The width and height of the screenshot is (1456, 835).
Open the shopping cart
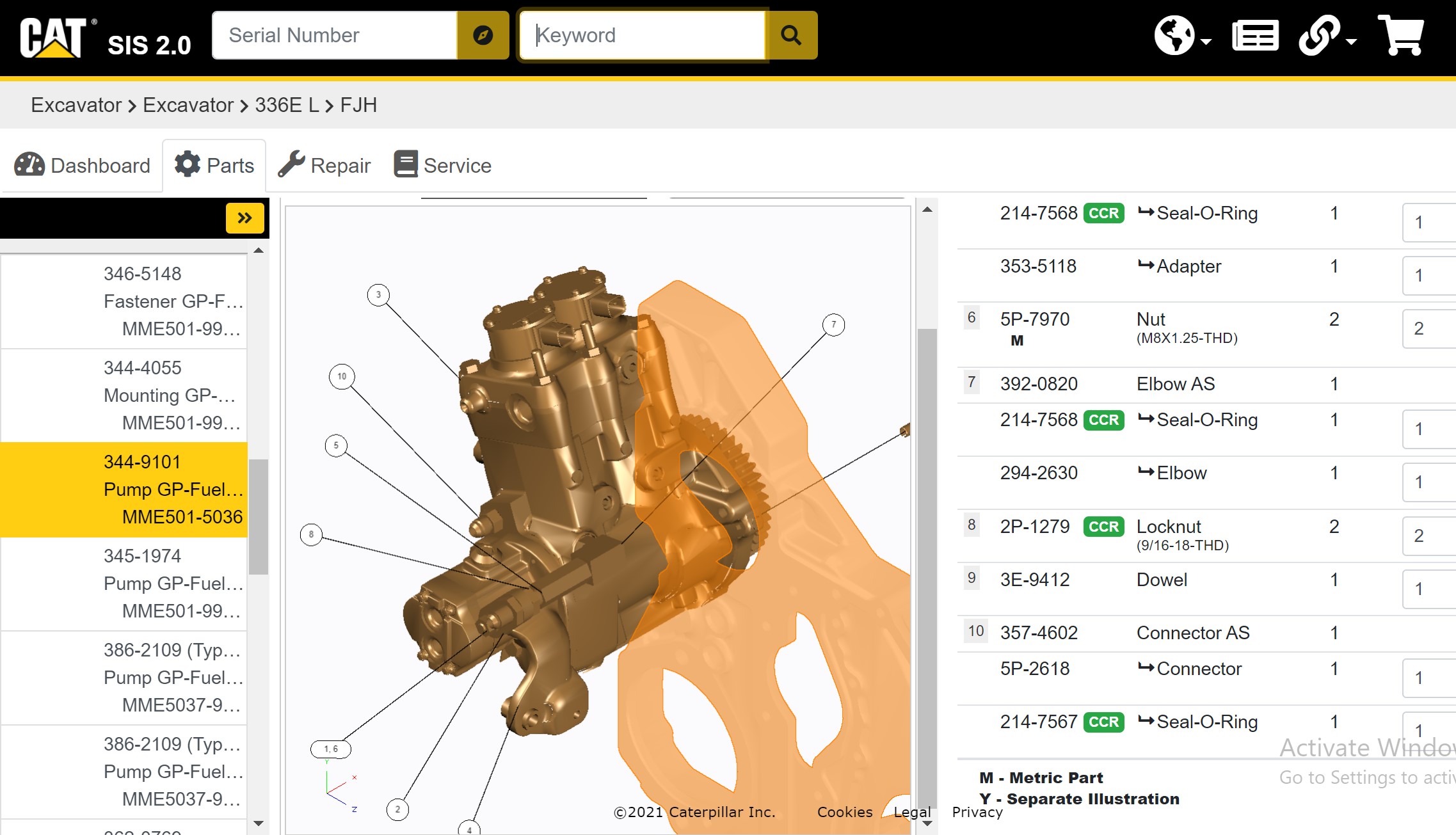tap(1401, 35)
